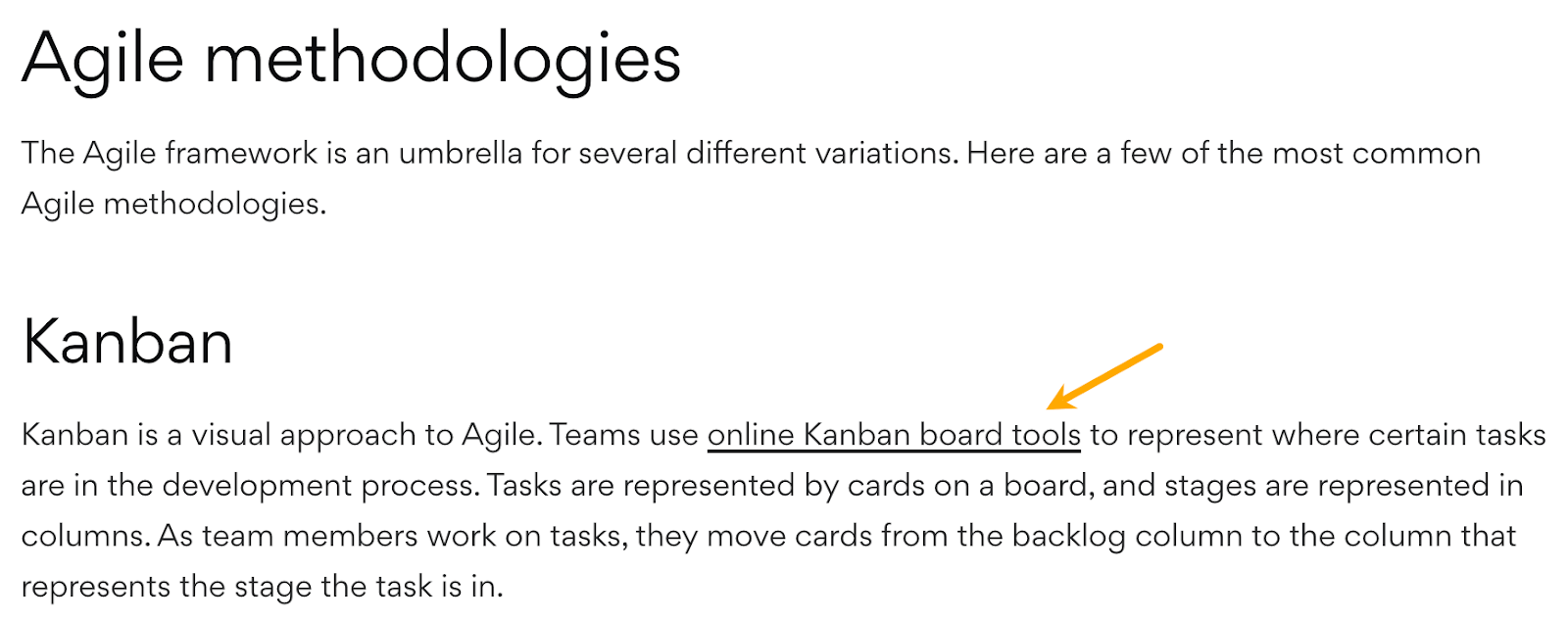Click the orange arrow annotation
The height and width of the screenshot is (621, 1568).
[1104, 376]
